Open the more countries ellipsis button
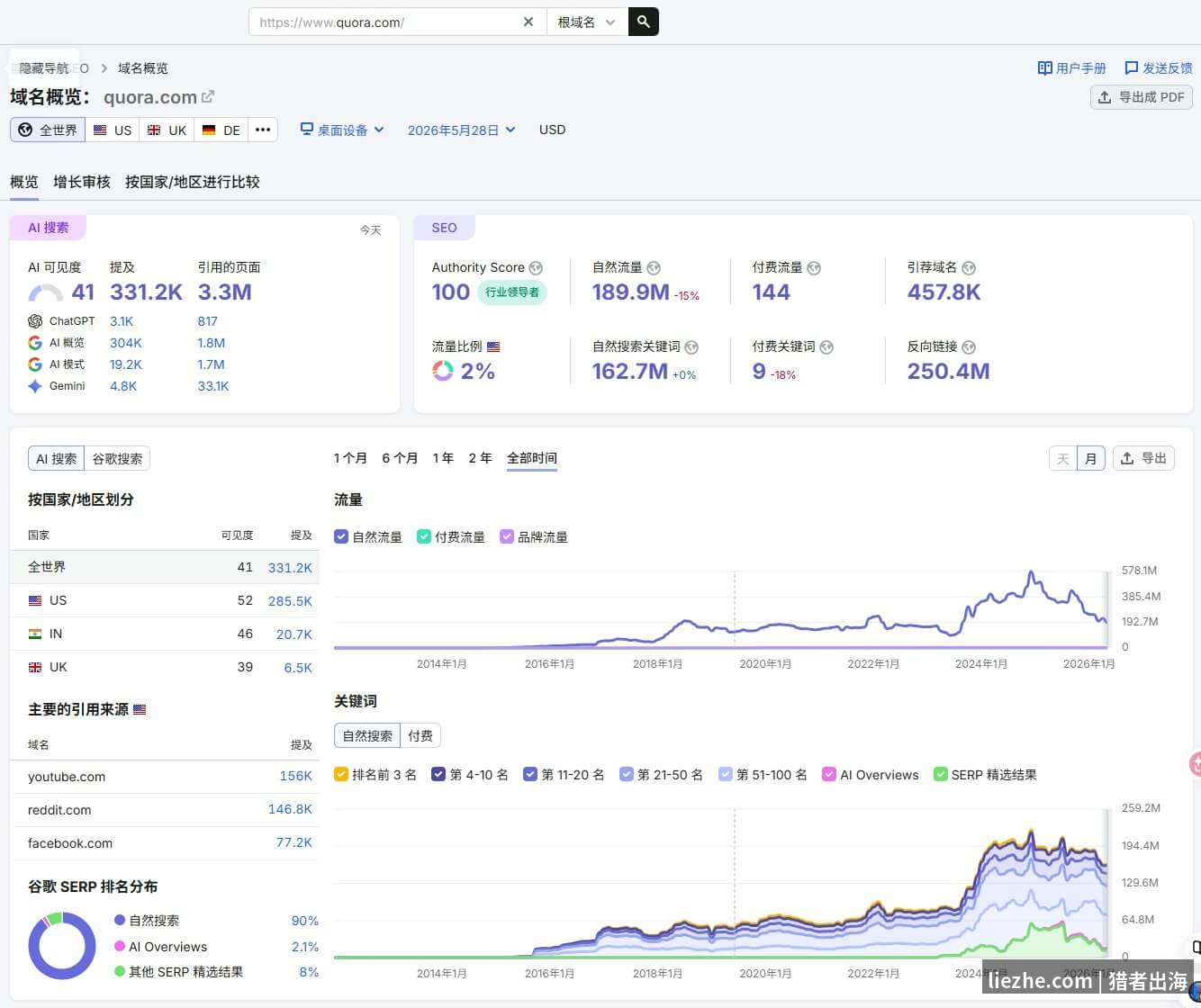Viewport: 1201px width, 1008px height. click(x=263, y=130)
